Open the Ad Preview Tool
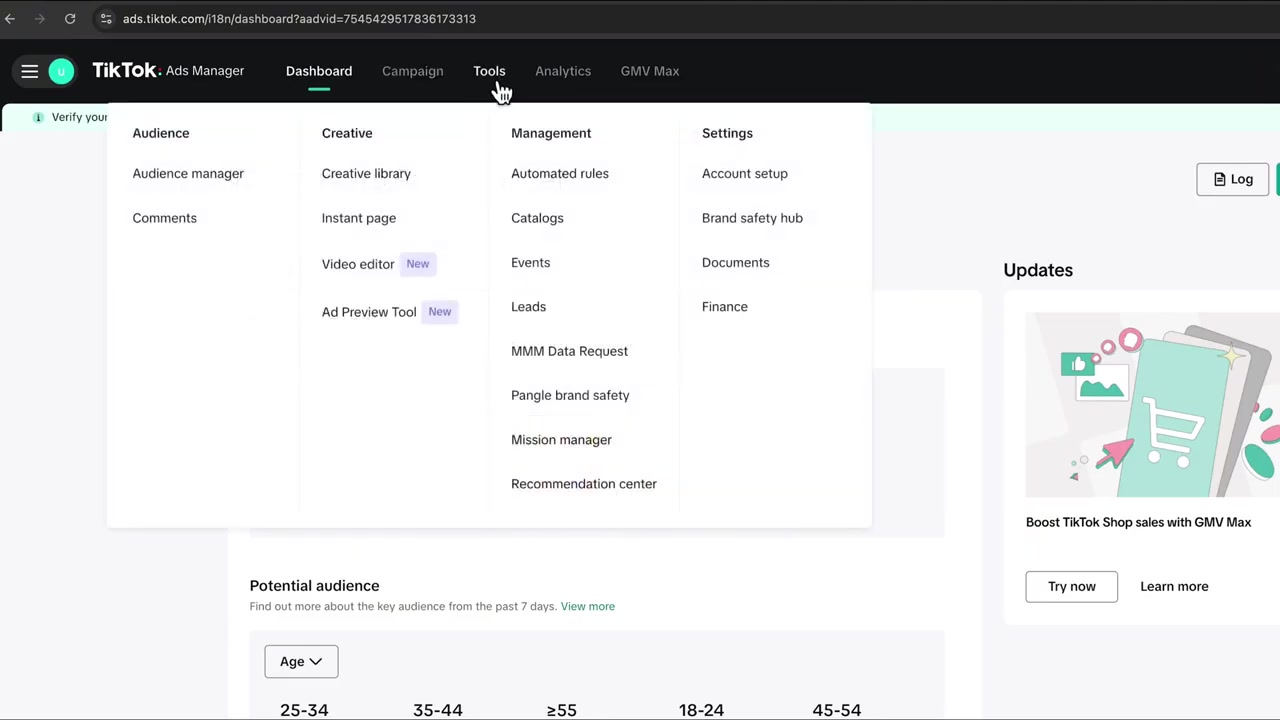Screen dimensions: 1280x720 click(369, 312)
